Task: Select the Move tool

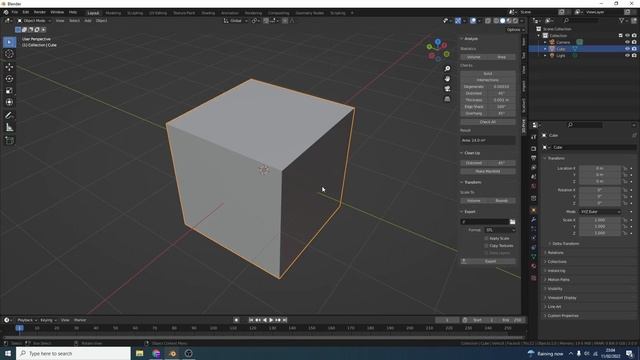Action: coord(9,67)
